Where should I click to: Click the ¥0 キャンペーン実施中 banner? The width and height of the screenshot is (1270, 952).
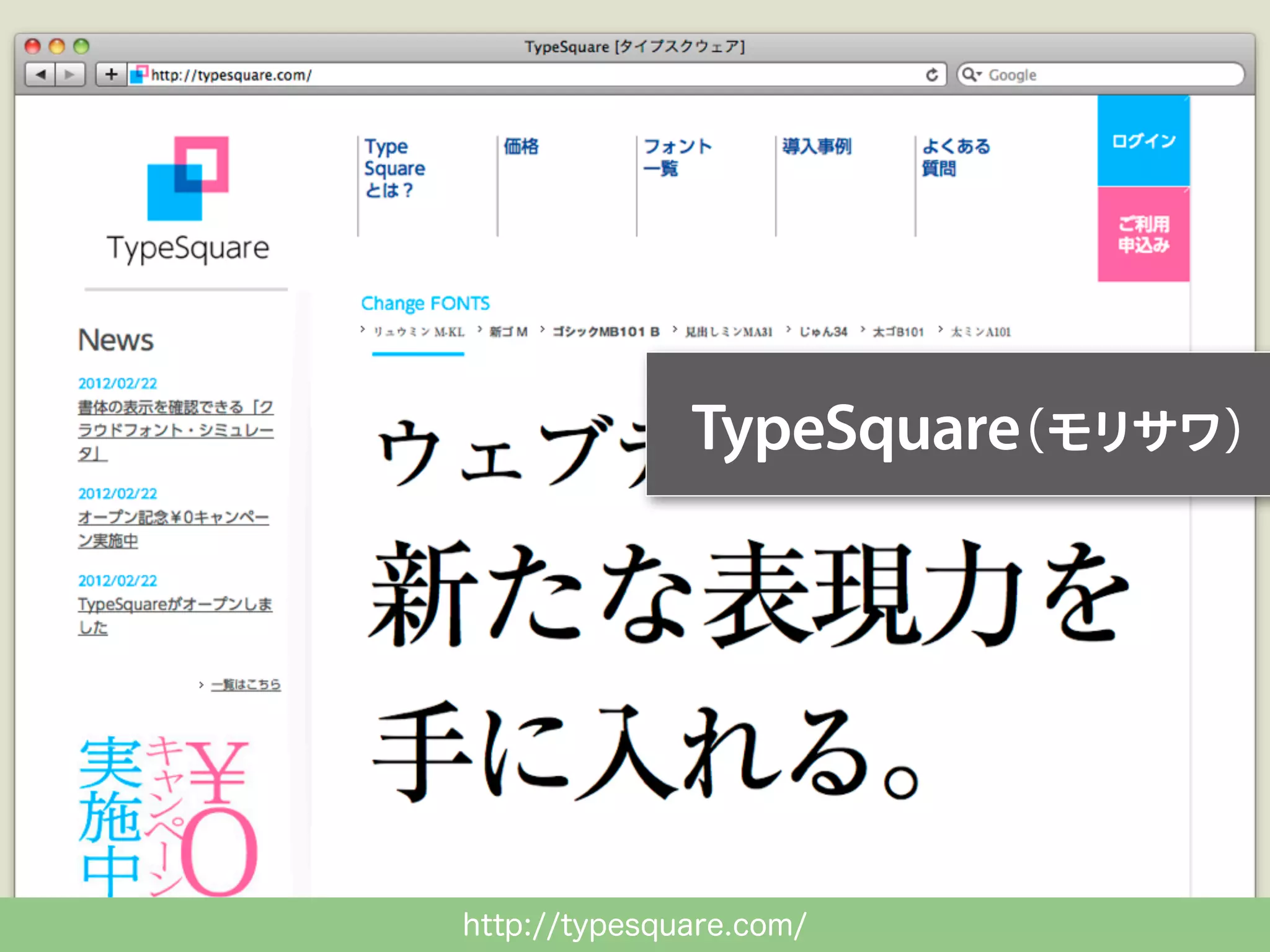pyautogui.click(x=169, y=816)
